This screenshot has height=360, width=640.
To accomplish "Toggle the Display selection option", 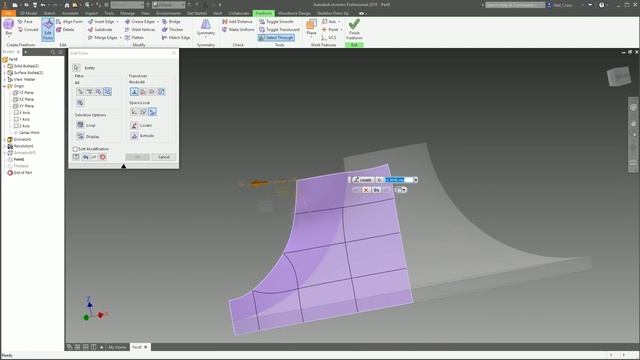I will (x=88, y=136).
